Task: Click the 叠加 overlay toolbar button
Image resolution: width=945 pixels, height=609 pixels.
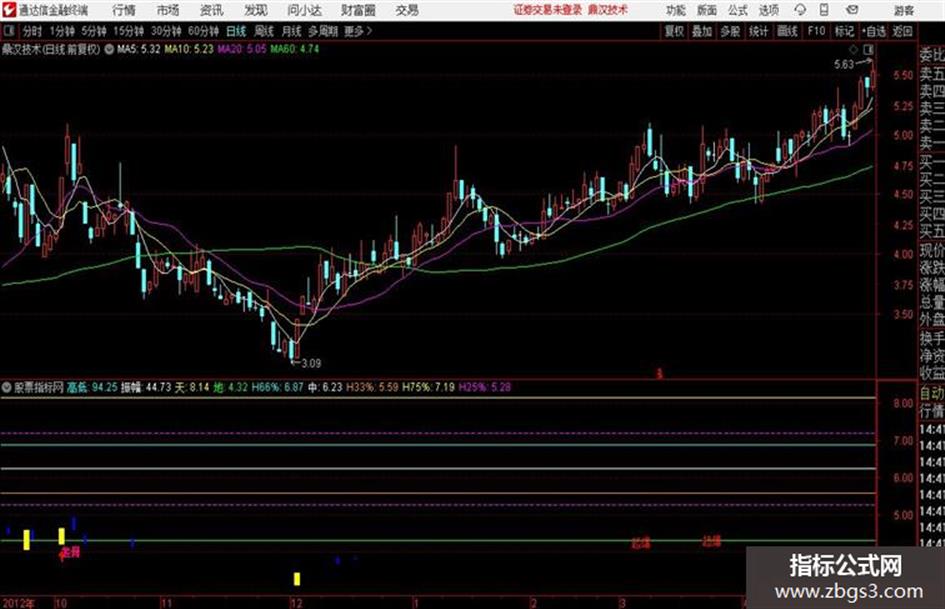Action: click(x=702, y=31)
